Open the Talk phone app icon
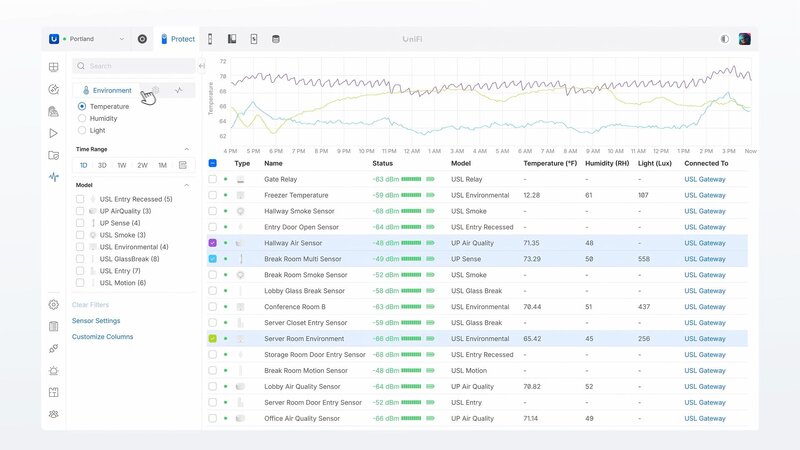The height and width of the screenshot is (450, 800). (232, 39)
